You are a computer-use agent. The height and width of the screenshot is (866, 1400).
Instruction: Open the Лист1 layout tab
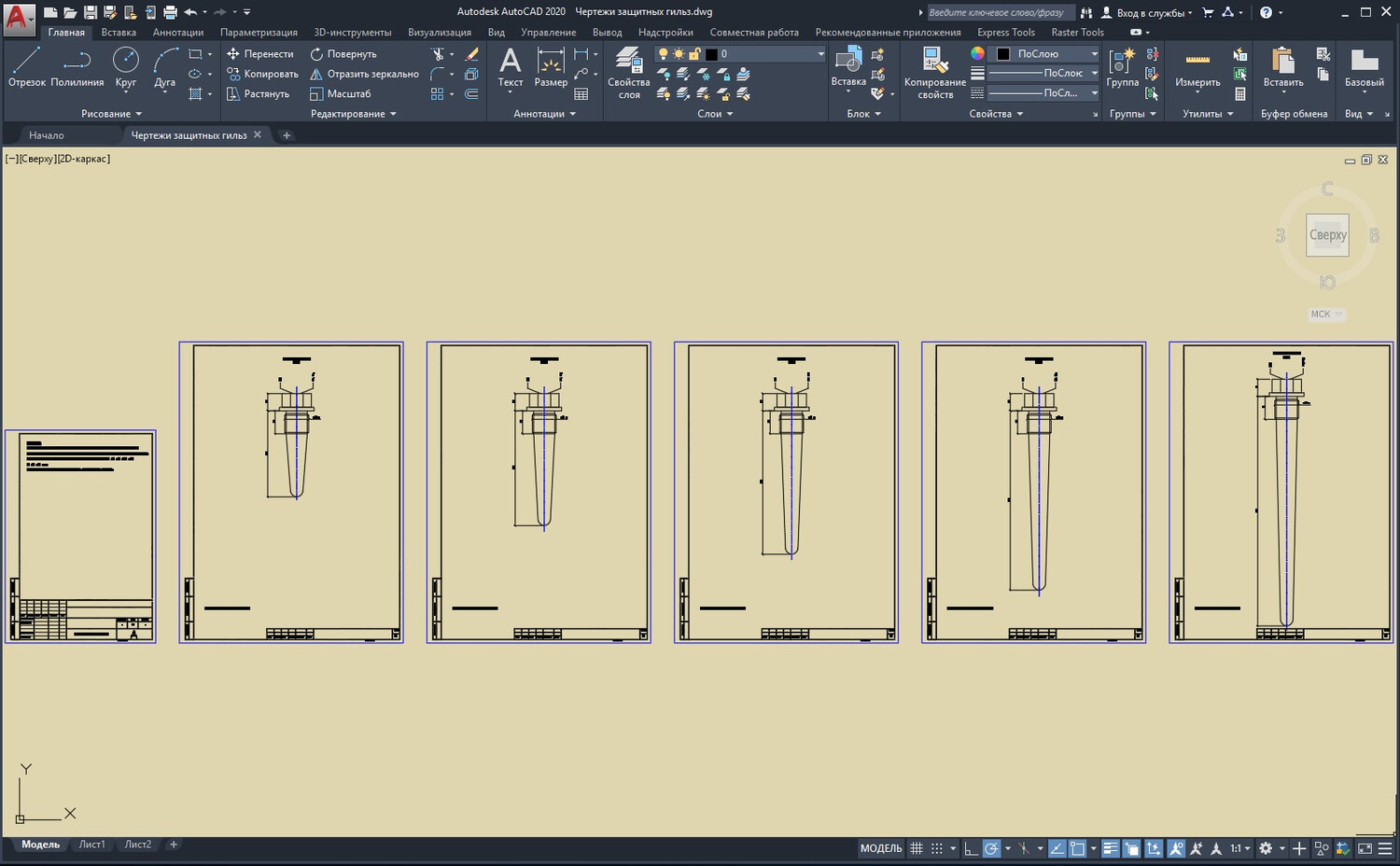91,845
